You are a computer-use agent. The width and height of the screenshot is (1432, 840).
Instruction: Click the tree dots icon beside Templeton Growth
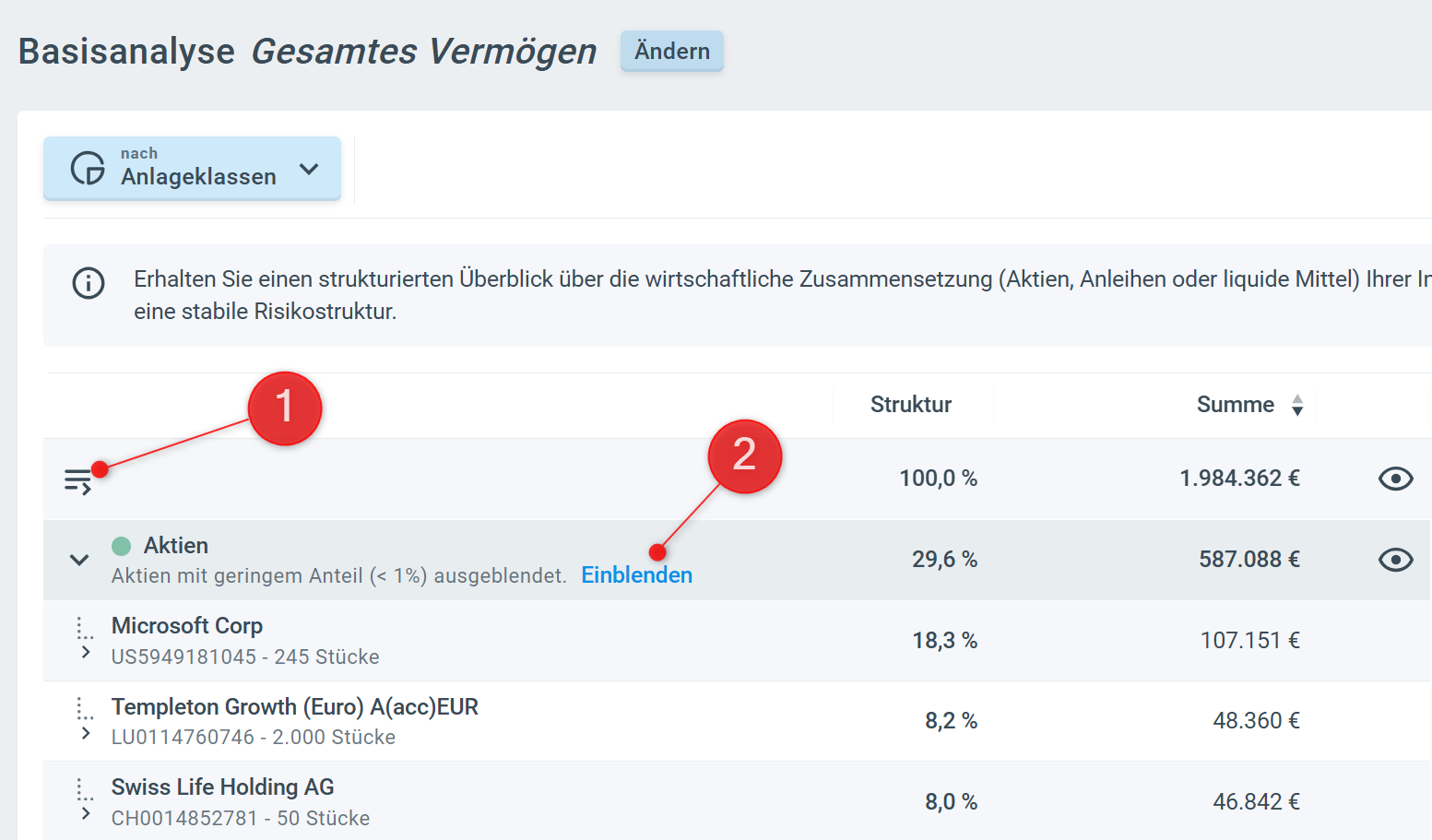click(85, 709)
